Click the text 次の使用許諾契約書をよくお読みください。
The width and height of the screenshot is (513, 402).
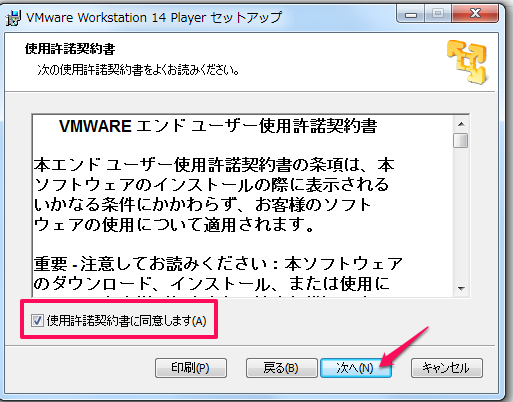coord(139,70)
